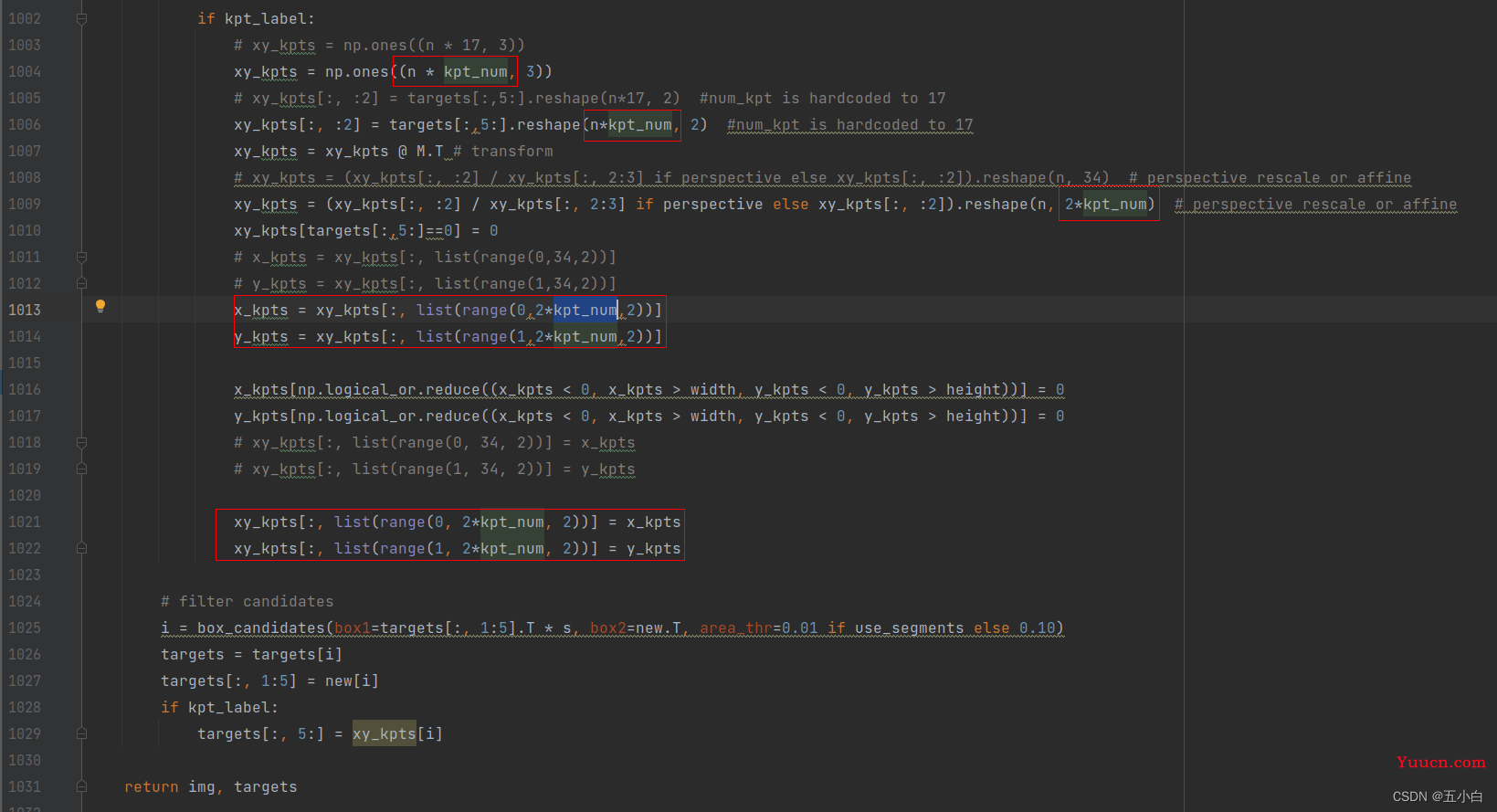
Task: Click line number 1025 in the gutter
Action: point(25,627)
